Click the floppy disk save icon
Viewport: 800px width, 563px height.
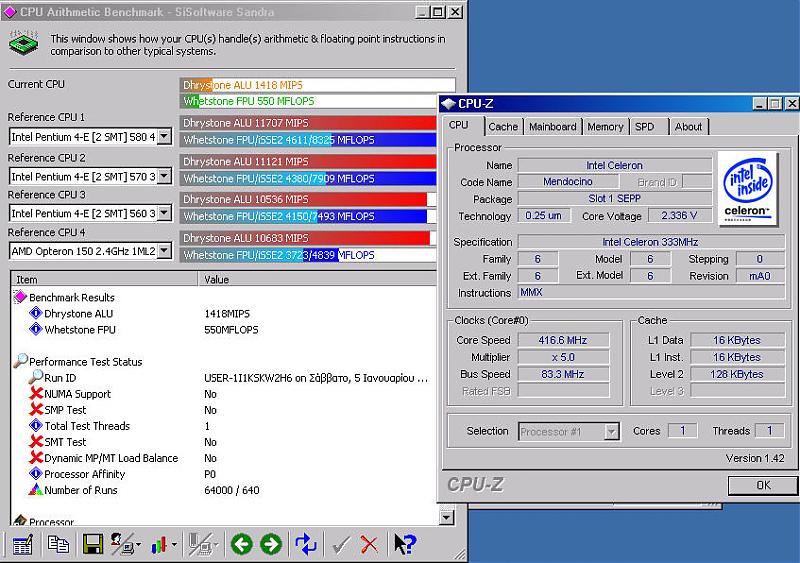click(x=92, y=544)
